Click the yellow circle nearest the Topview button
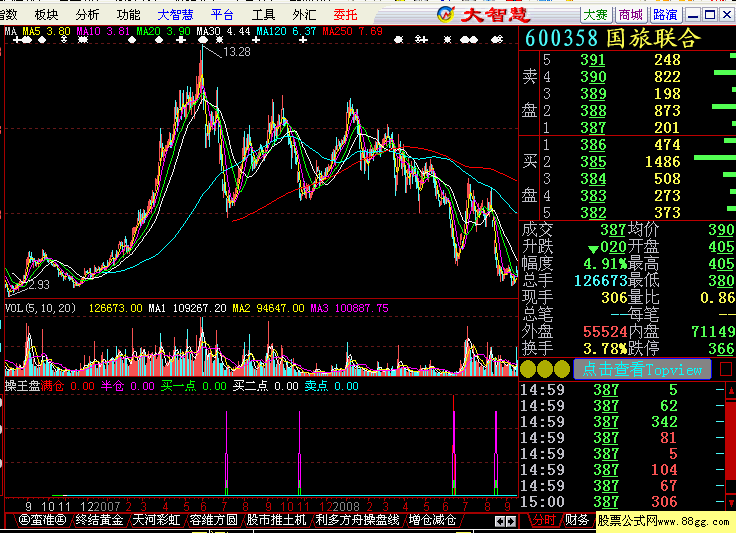 coord(562,369)
